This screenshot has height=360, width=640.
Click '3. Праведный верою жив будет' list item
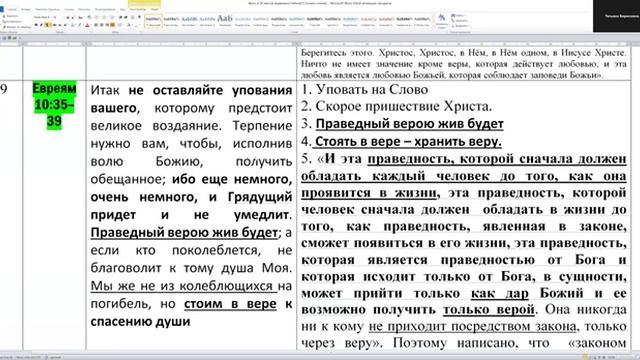(x=402, y=124)
